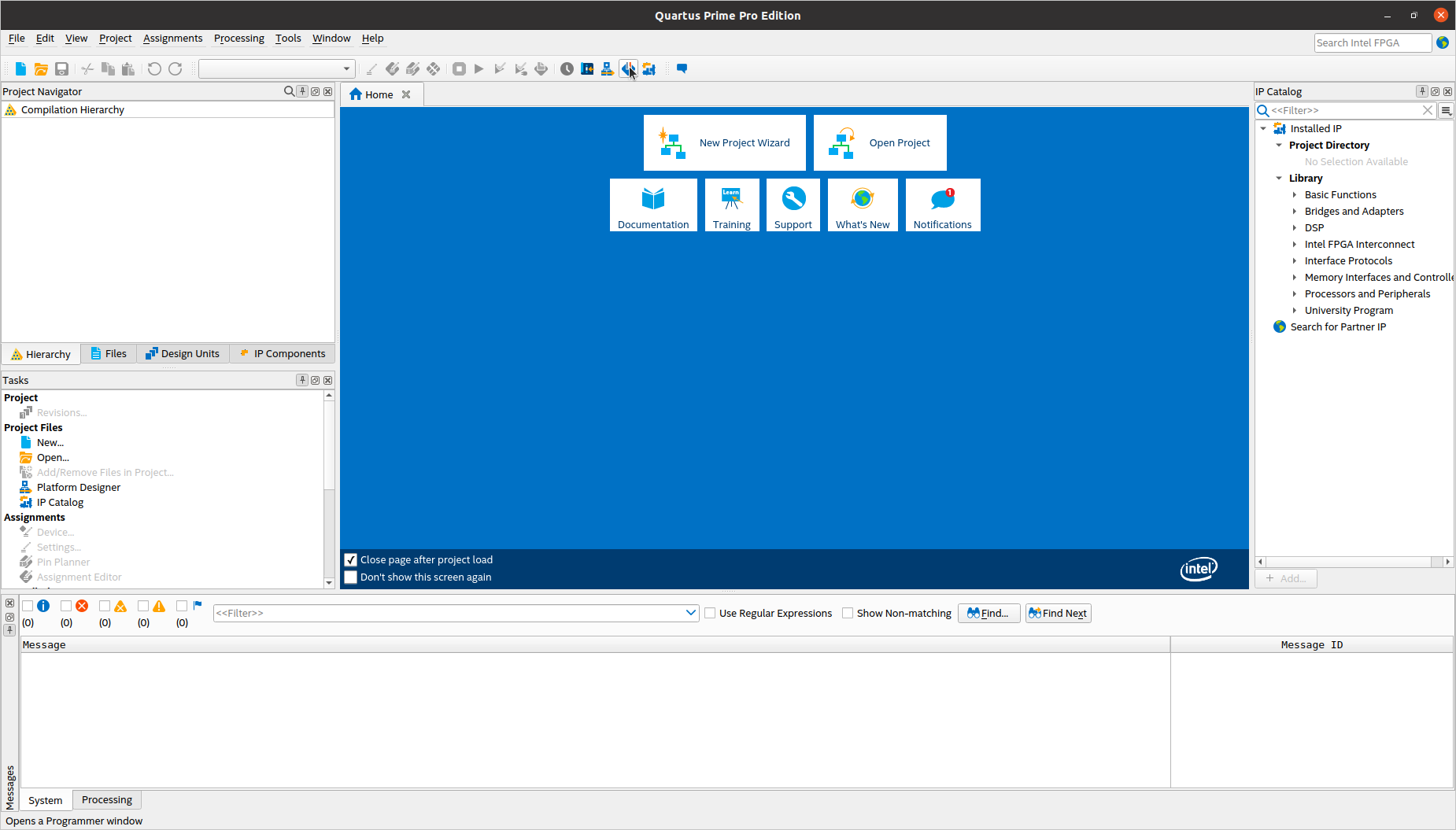Open the IP Catalog filter options menu icon
The height and width of the screenshot is (830, 1456).
(x=1446, y=111)
